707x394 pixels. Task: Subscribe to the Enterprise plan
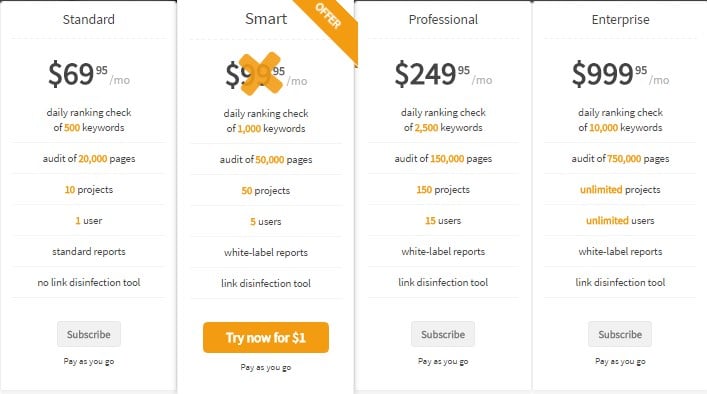[x=620, y=334]
